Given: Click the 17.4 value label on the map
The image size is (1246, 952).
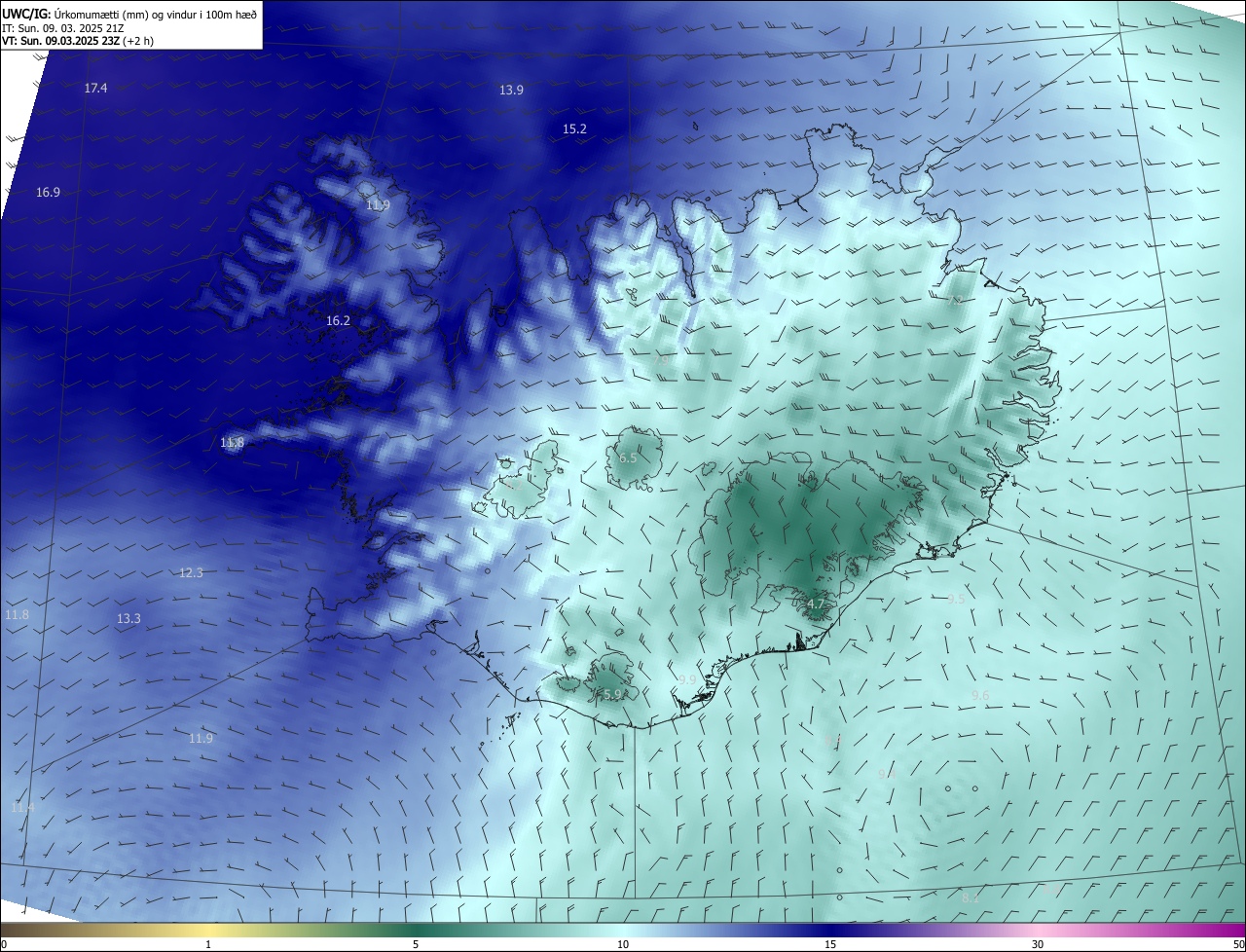Looking at the screenshot, I should [x=95, y=89].
